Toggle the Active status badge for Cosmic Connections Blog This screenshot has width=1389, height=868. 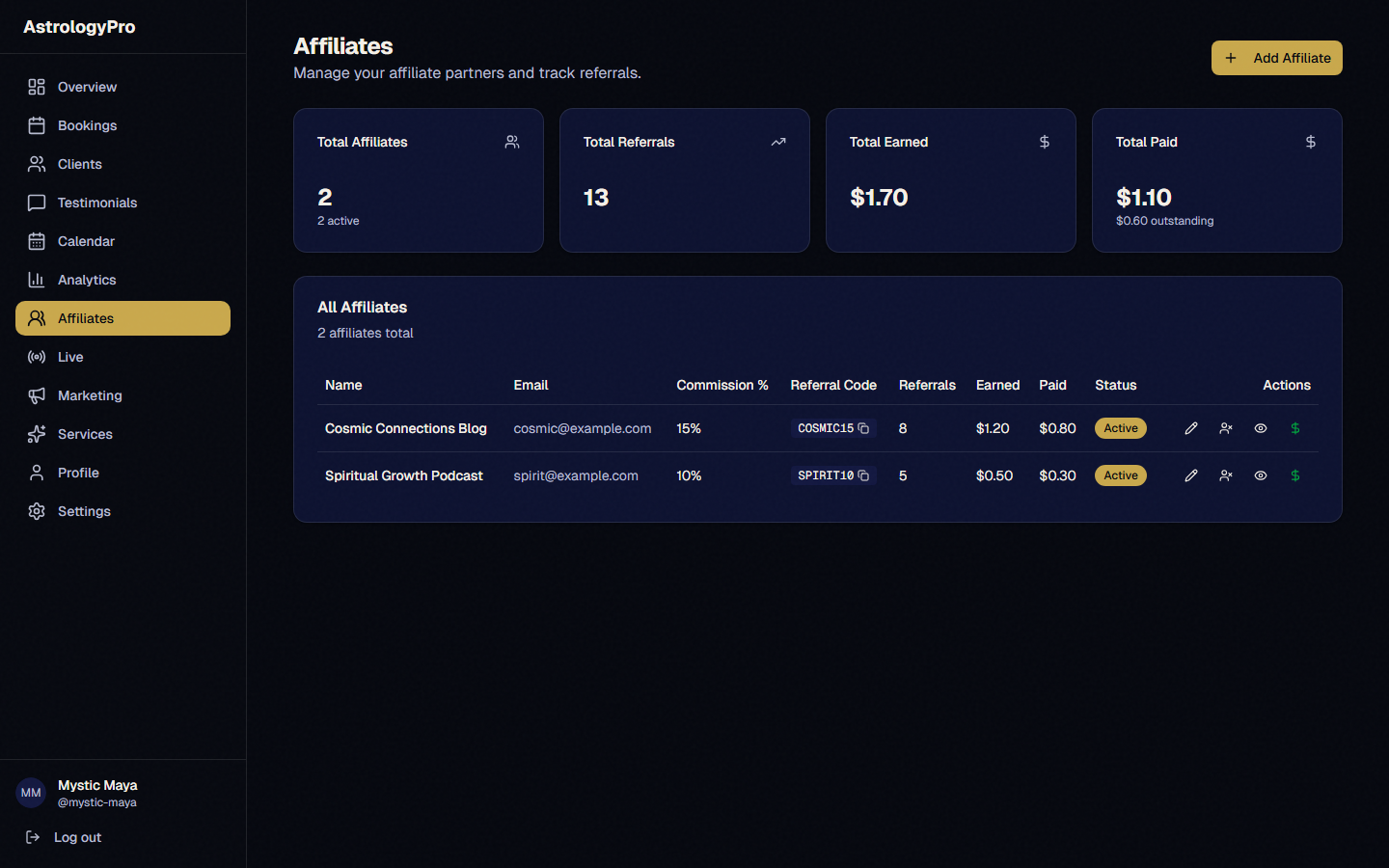[1120, 428]
